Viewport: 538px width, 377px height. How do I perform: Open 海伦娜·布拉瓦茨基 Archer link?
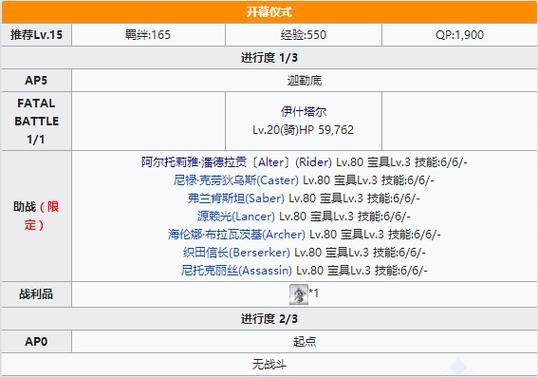pyautogui.click(x=236, y=234)
